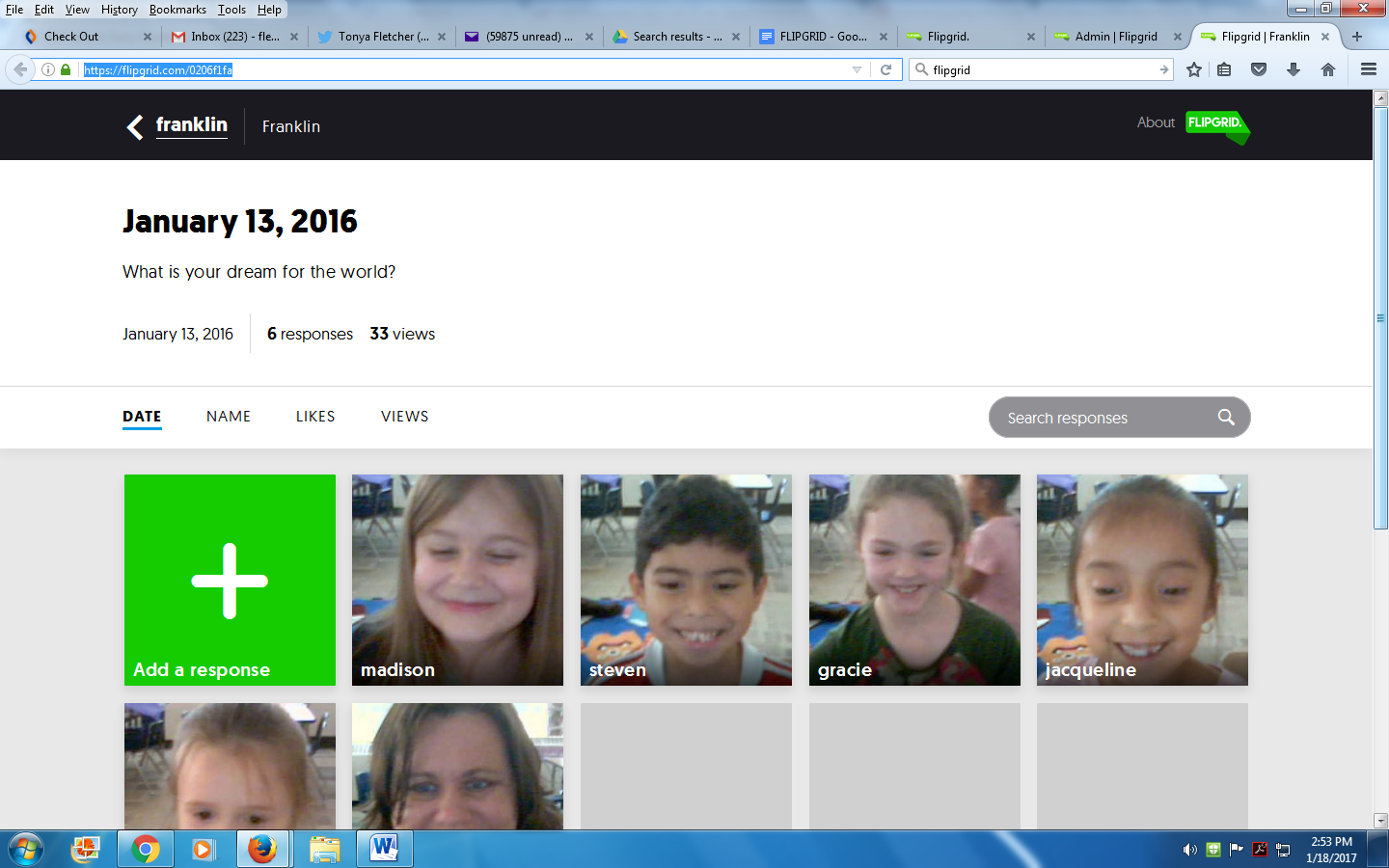
Task: Close the Check Out tab
Action: coord(148,37)
